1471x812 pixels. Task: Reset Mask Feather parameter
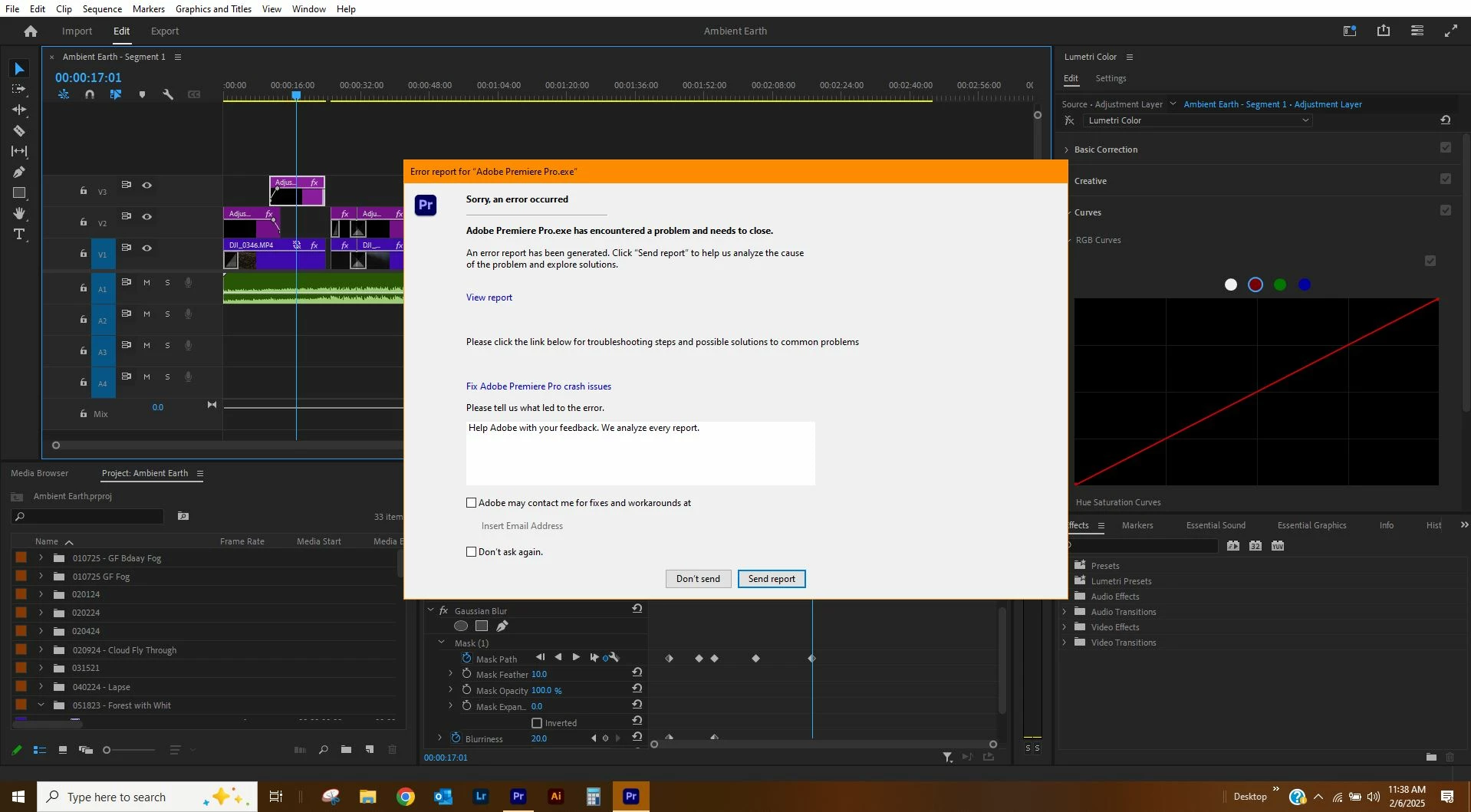tap(637, 673)
